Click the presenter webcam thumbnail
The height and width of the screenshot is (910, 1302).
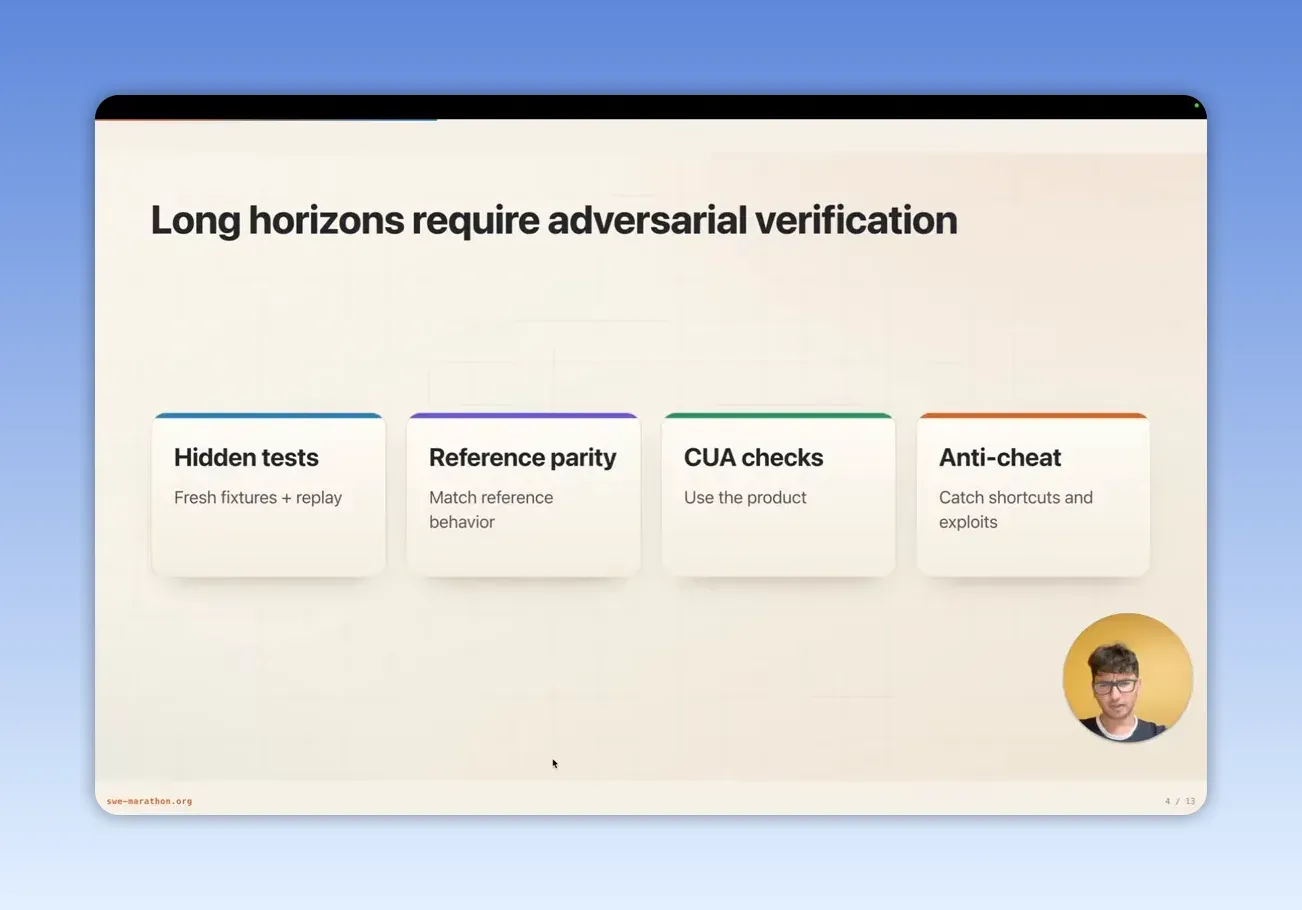pyautogui.click(x=1128, y=678)
